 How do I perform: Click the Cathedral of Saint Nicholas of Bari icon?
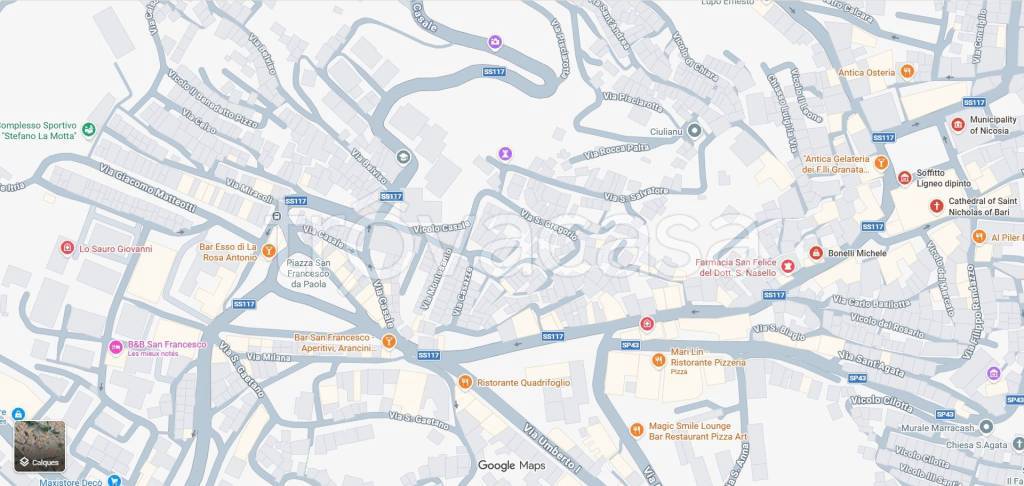[936, 206]
